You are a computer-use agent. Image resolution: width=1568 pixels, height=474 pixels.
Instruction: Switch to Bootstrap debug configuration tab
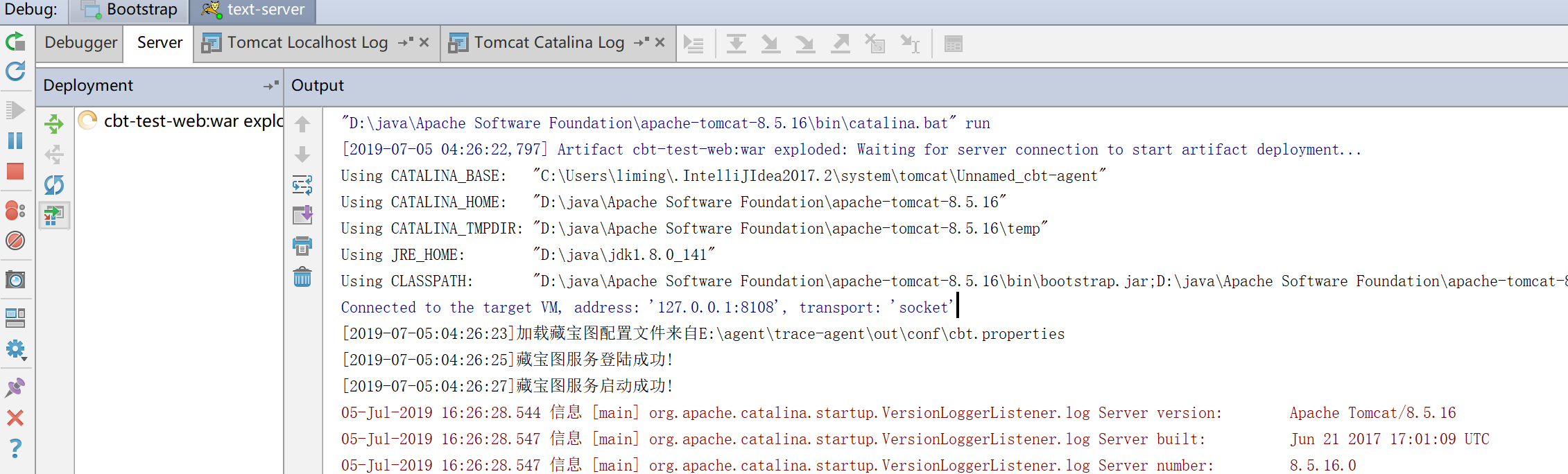coord(129,10)
